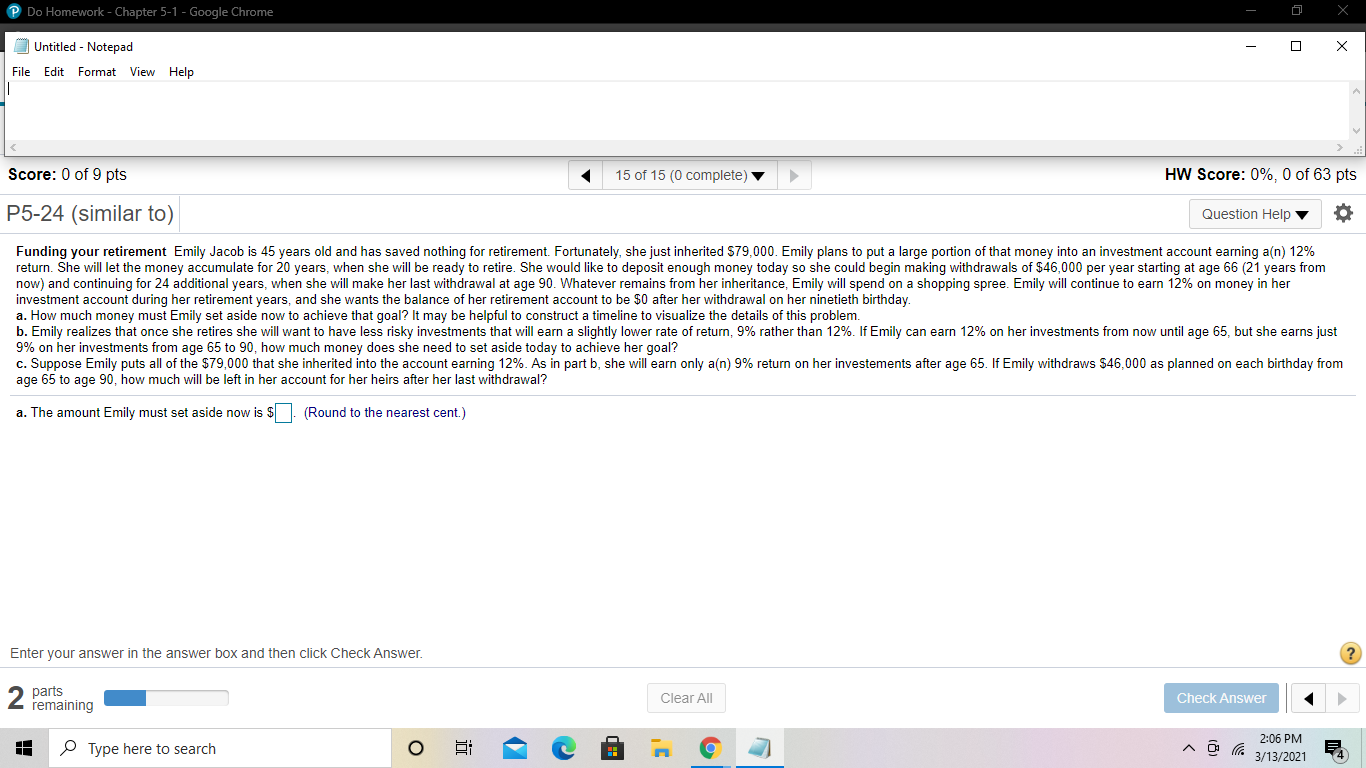Click the previous question arrow
Viewport: 1366px width, 768px height.
(x=585, y=174)
